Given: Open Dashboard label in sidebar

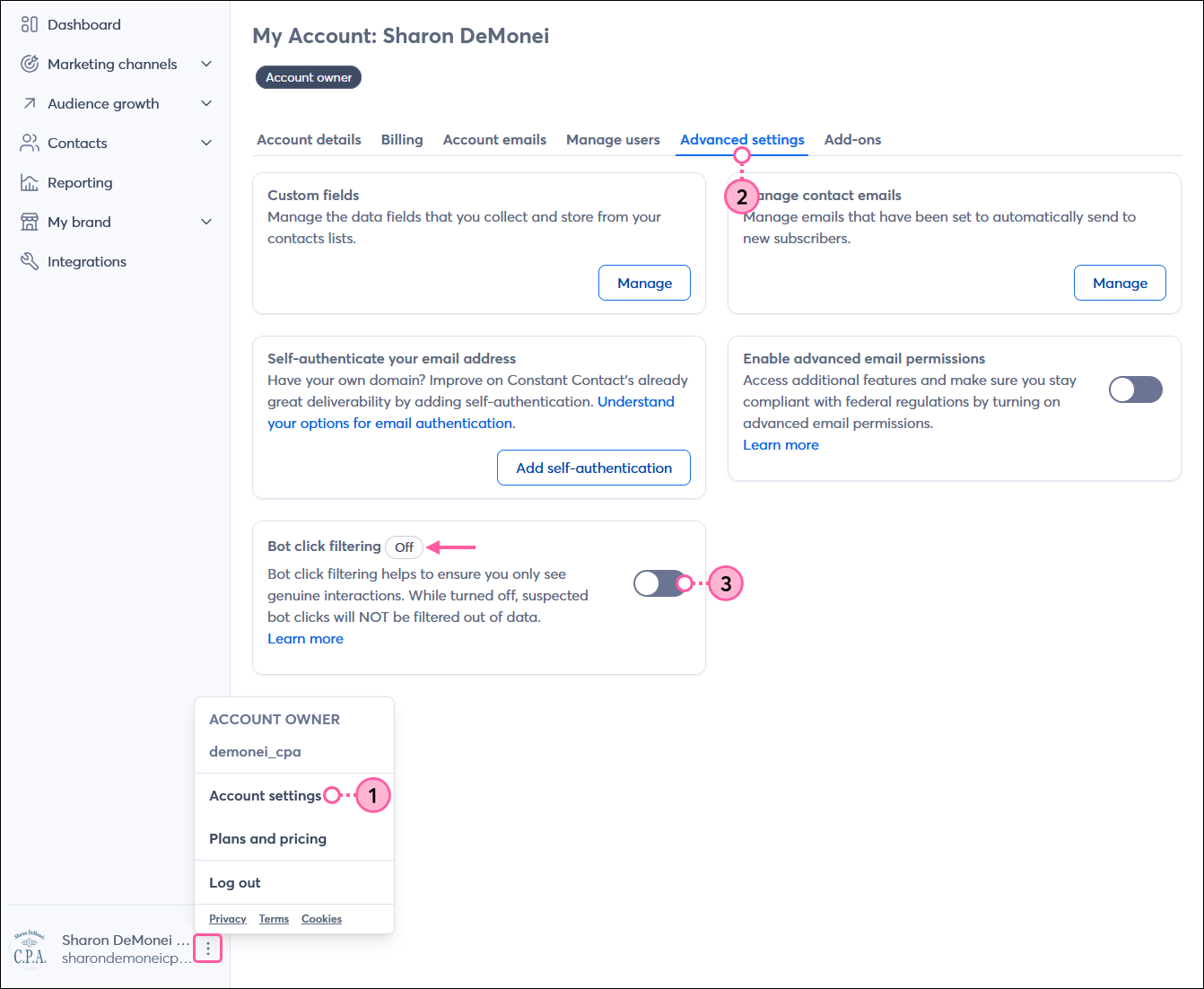Looking at the screenshot, I should (x=84, y=24).
